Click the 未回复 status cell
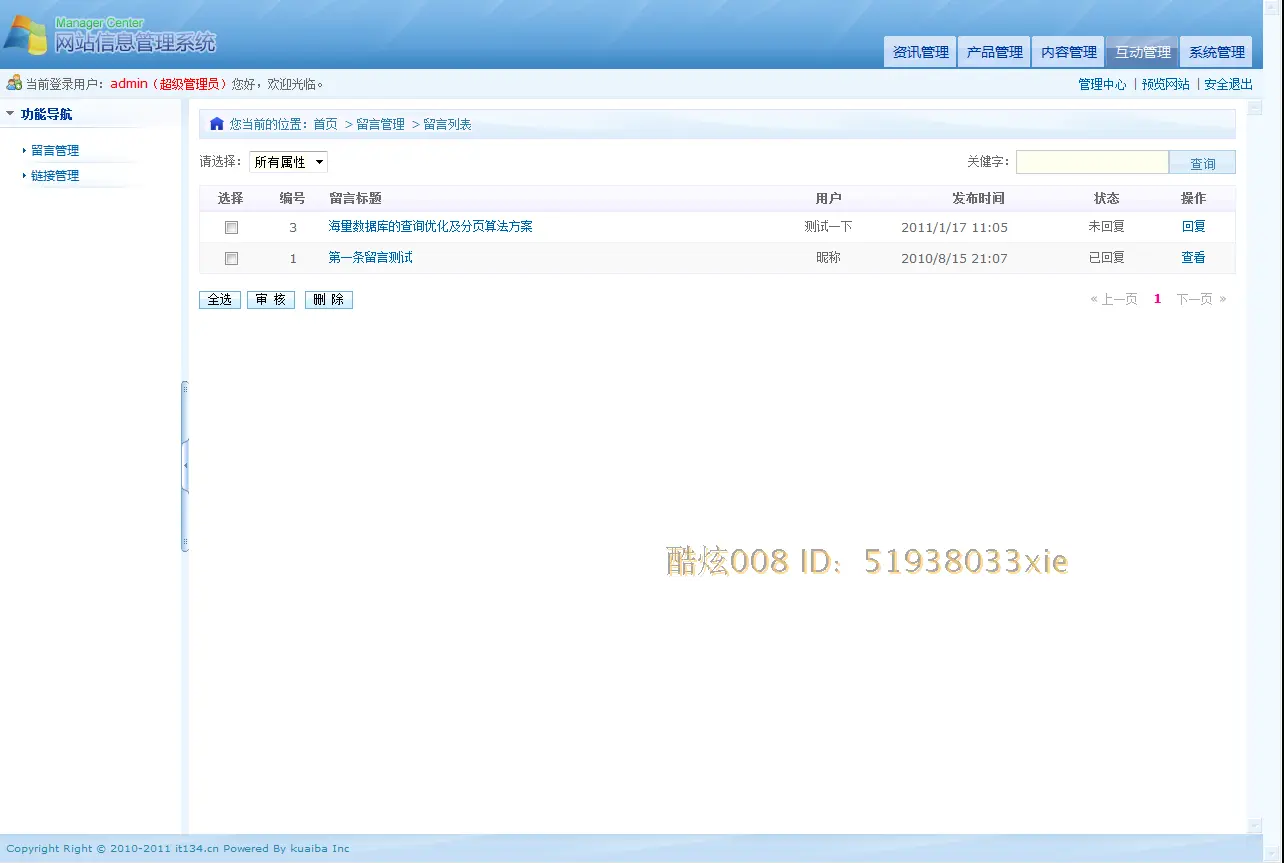1284x863 pixels. 1107,227
